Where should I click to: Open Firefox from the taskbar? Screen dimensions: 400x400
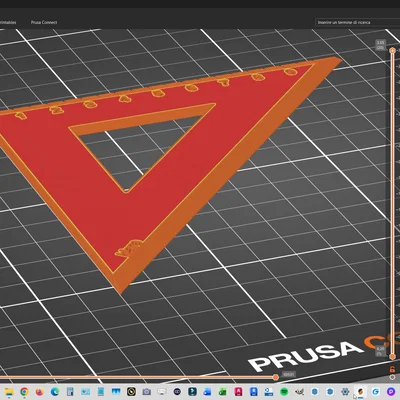39,391
